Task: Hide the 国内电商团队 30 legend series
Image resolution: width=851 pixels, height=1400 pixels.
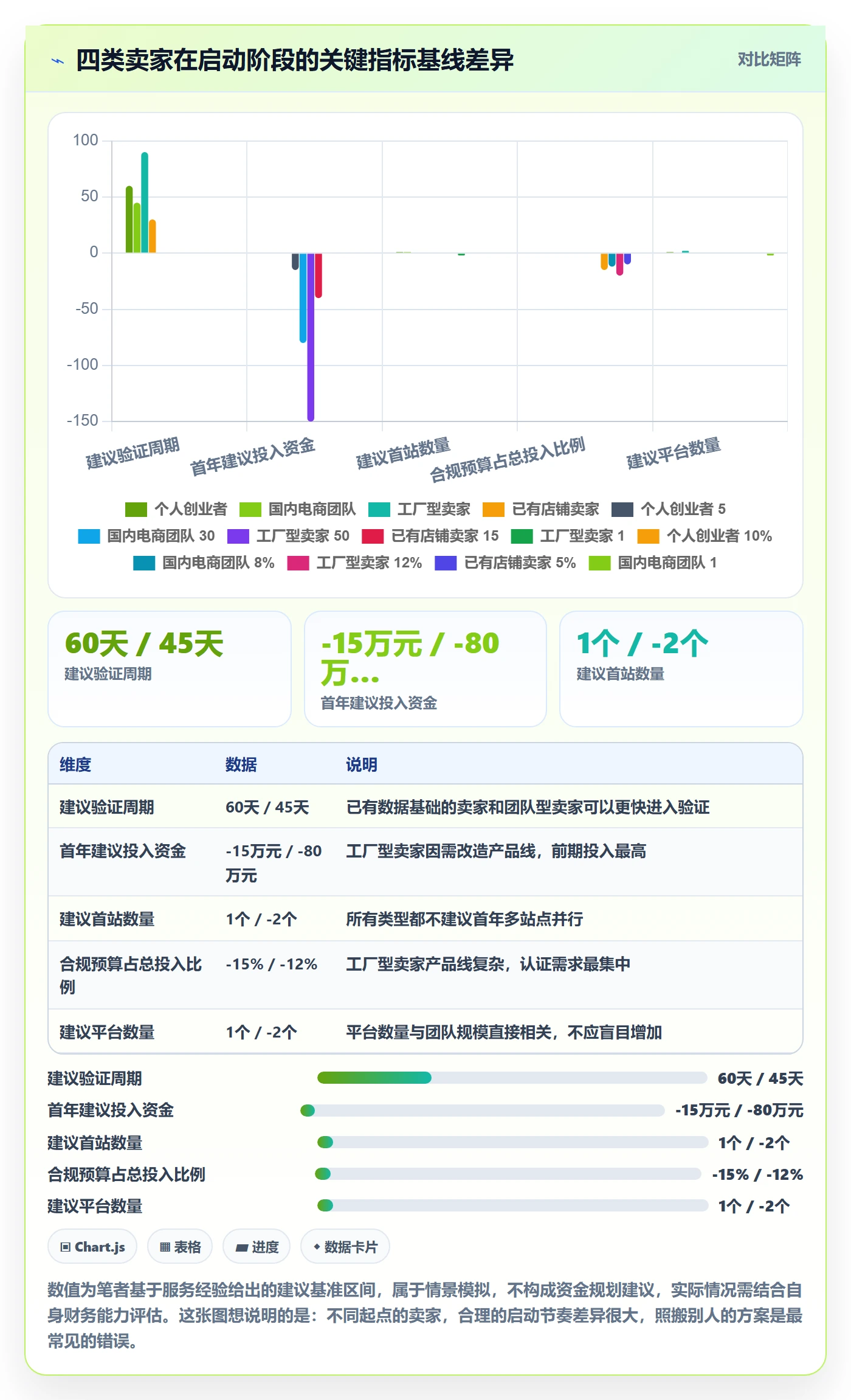Action: [x=146, y=536]
